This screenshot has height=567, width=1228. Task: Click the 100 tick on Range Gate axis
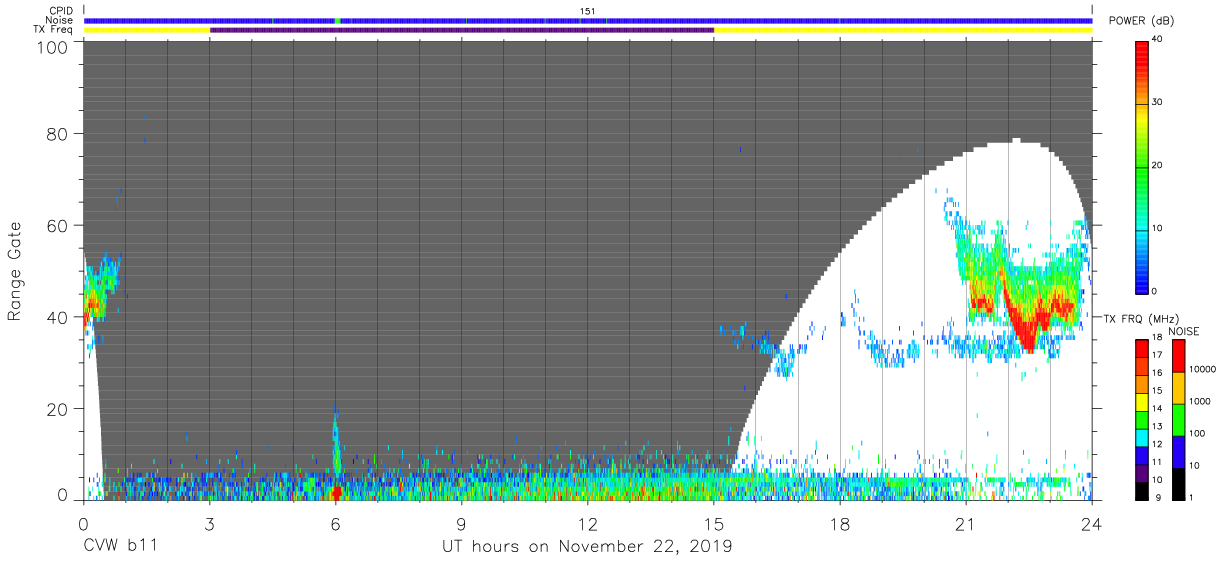pyautogui.click(x=52, y=47)
